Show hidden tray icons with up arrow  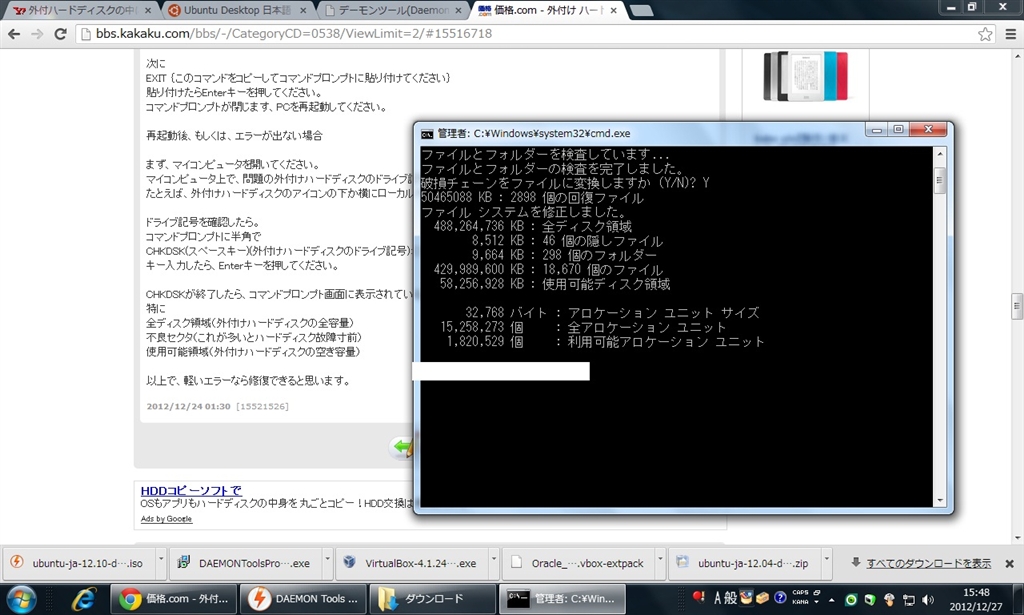831,599
